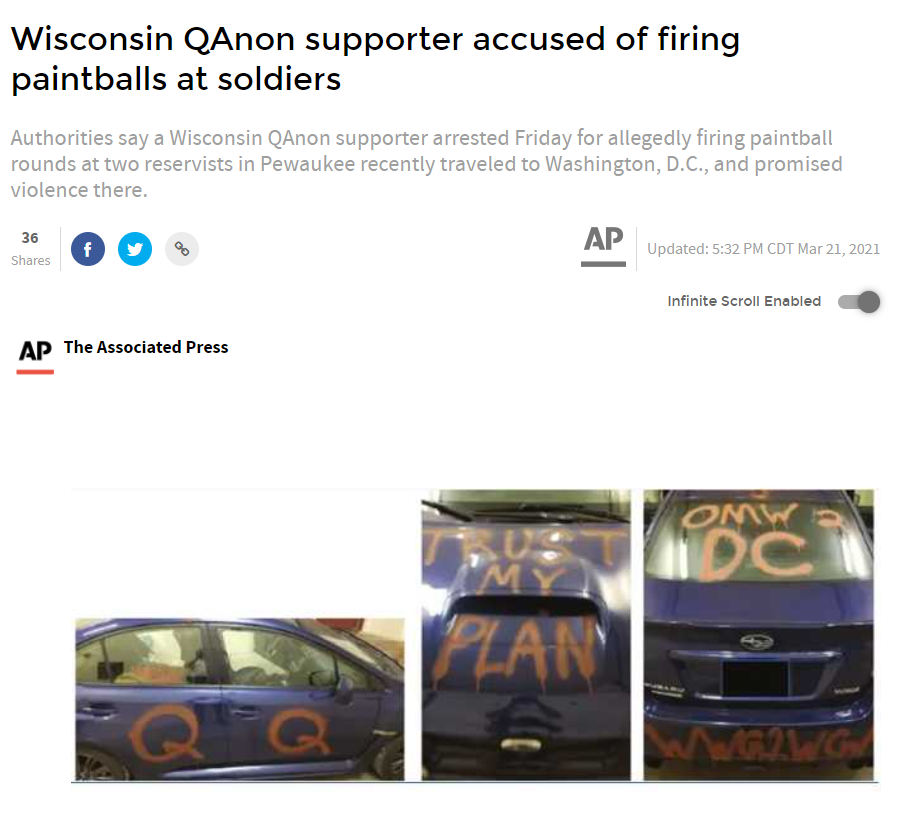This screenshot has width=911, height=822.
Task: Click the article headline about QAnon supporter
Action: click(375, 59)
